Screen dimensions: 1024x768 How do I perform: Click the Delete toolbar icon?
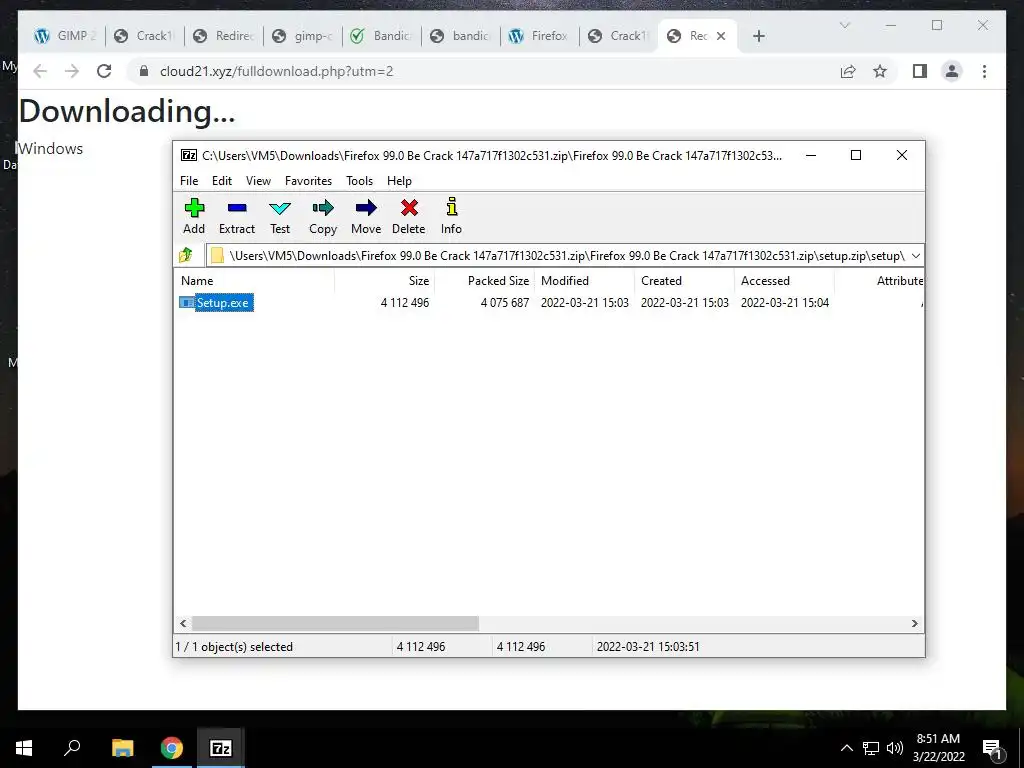click(x=409, y=216)
